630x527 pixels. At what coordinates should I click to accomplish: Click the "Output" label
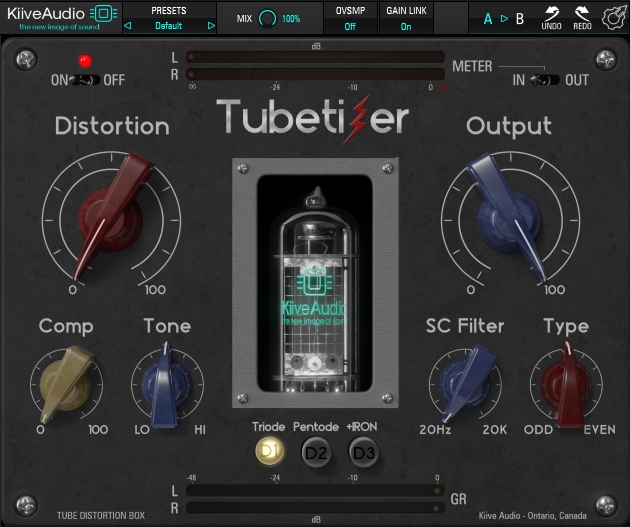509,127
